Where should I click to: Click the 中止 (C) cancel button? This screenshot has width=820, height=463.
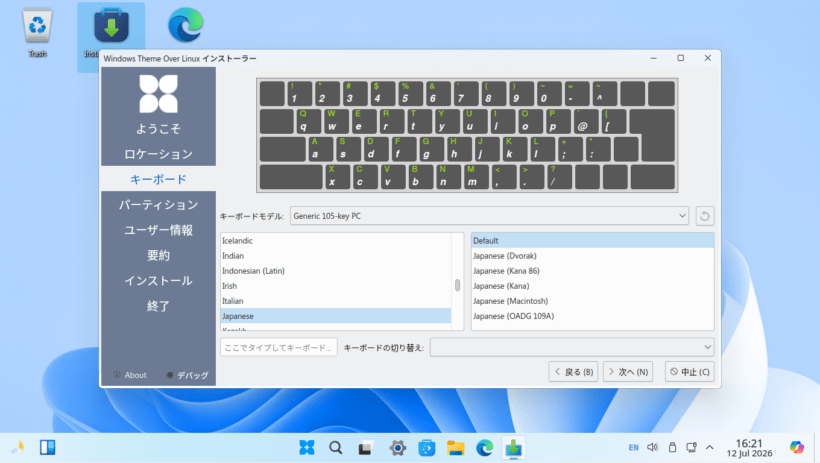[x=690, y=372]
